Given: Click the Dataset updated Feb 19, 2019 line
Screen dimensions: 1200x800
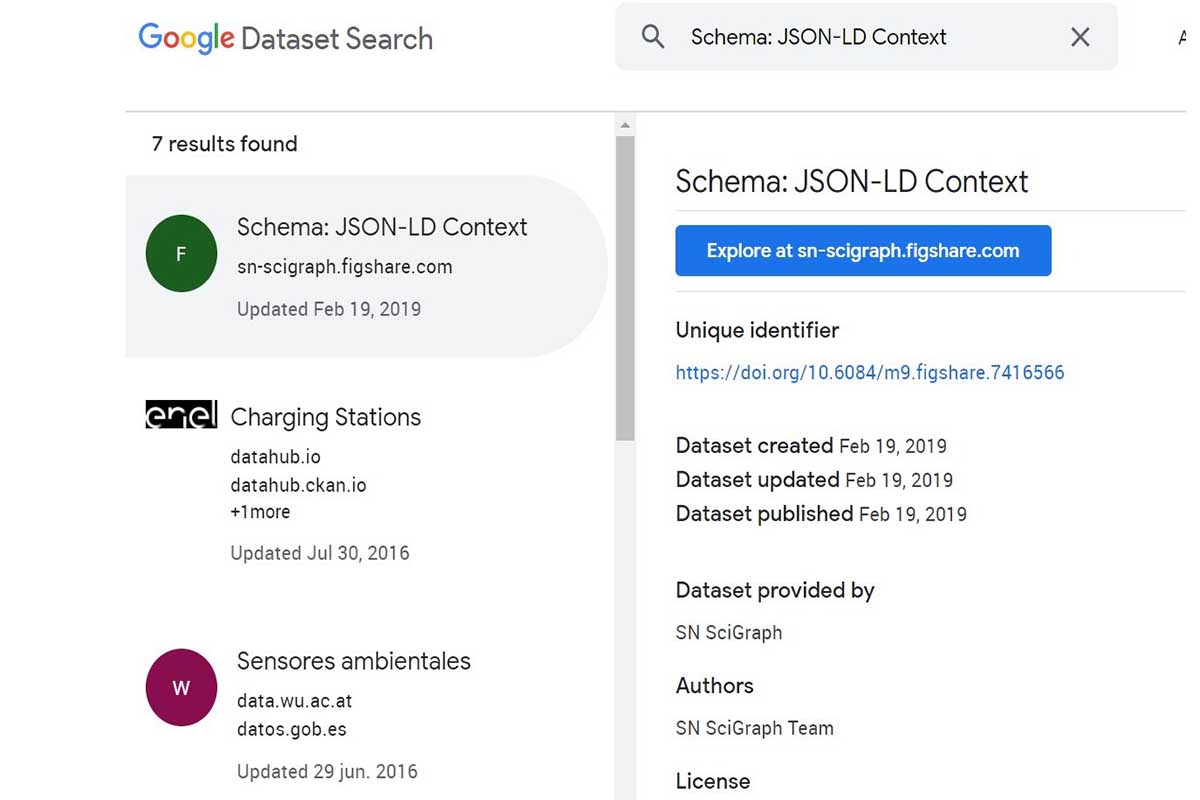Looking at the screenshot, I should pos(814,480).
